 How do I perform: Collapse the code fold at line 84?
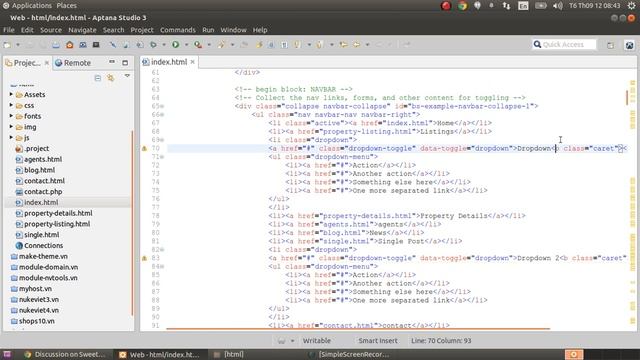point(162,267)
